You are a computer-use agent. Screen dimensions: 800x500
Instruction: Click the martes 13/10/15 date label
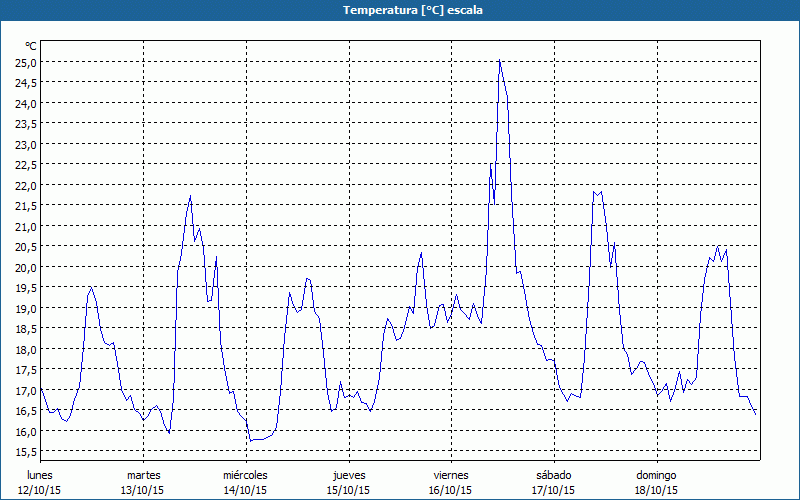(143, 482)
